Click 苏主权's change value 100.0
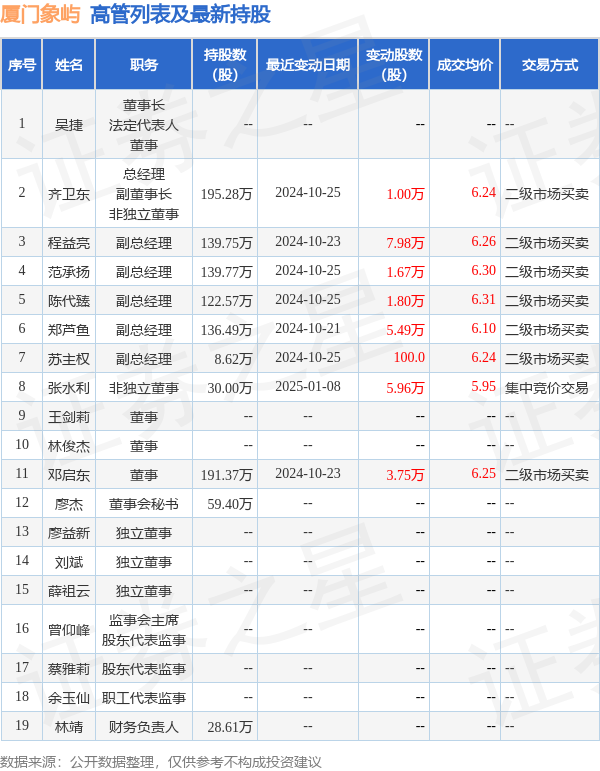Image resolution: width=600 pixels, height=771 pixels. click(x=408, y=358)
